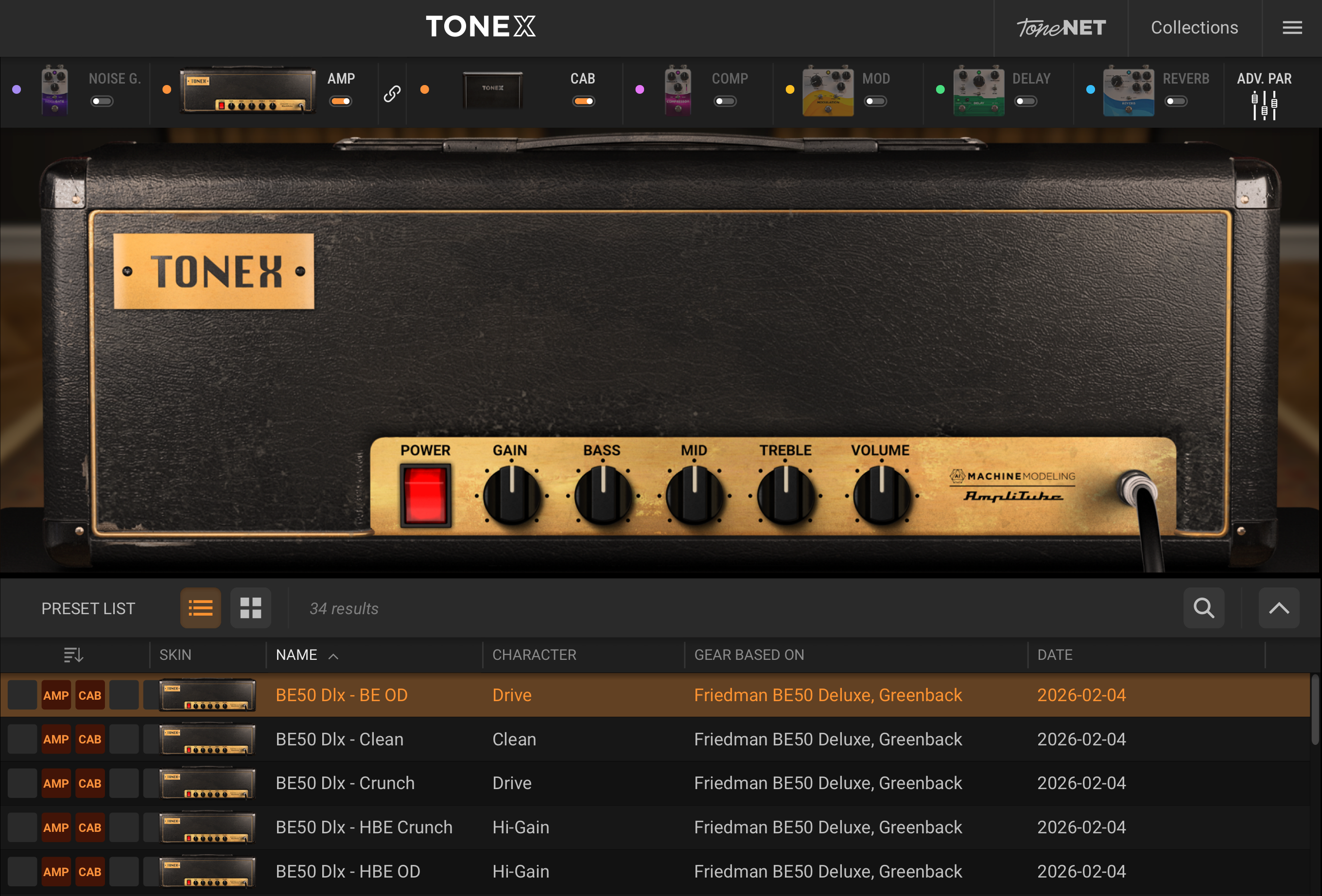Click the sort order icon in table header
This screenshot has width=1322, height=896.
coord(73,655)
